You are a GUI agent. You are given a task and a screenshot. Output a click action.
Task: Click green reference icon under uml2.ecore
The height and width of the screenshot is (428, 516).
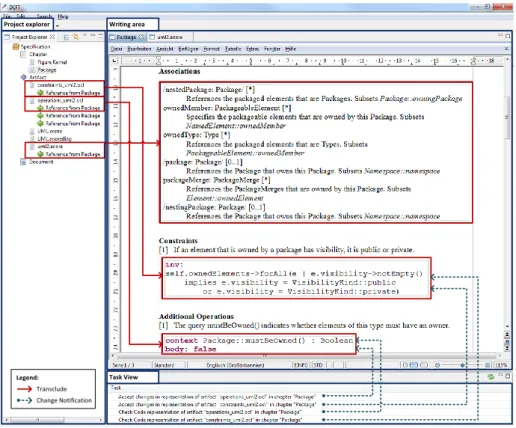point(40,154)
